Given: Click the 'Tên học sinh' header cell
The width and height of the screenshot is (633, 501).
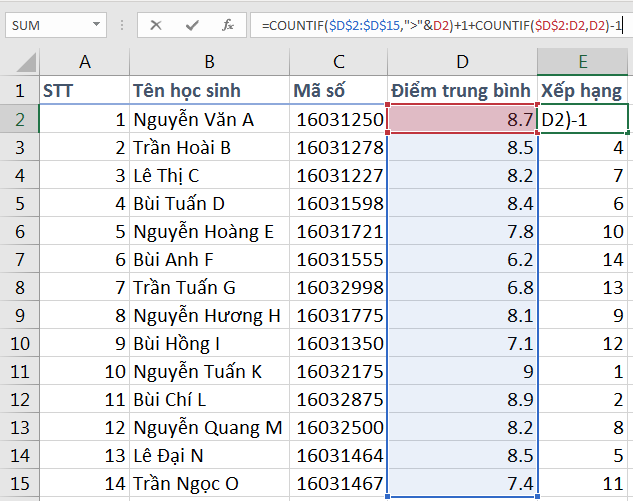Looking at the screenshot, I should click(209, 91).
